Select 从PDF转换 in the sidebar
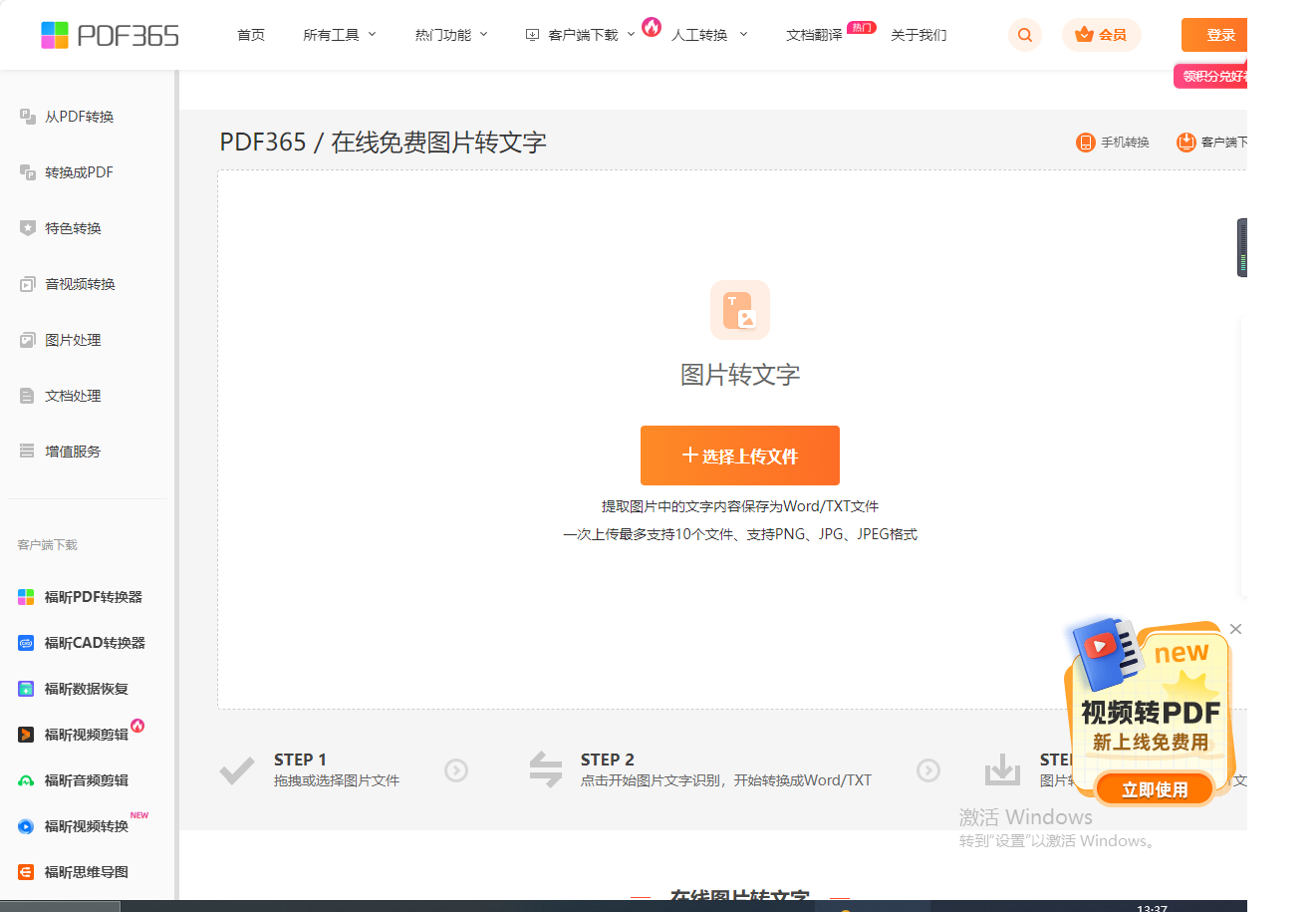This screenshot has height=912, width=1316. pyautogui.click(x=80, y=117)
